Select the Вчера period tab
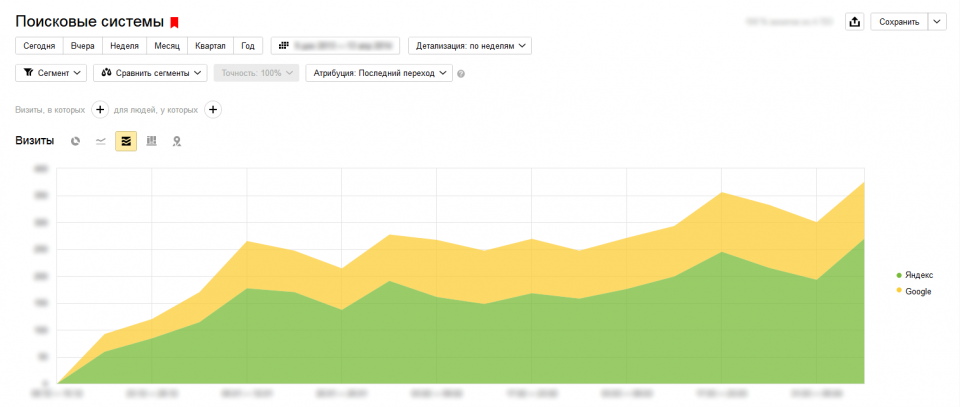This screenshot has width=960, height=407. click(x=83, y=46)
